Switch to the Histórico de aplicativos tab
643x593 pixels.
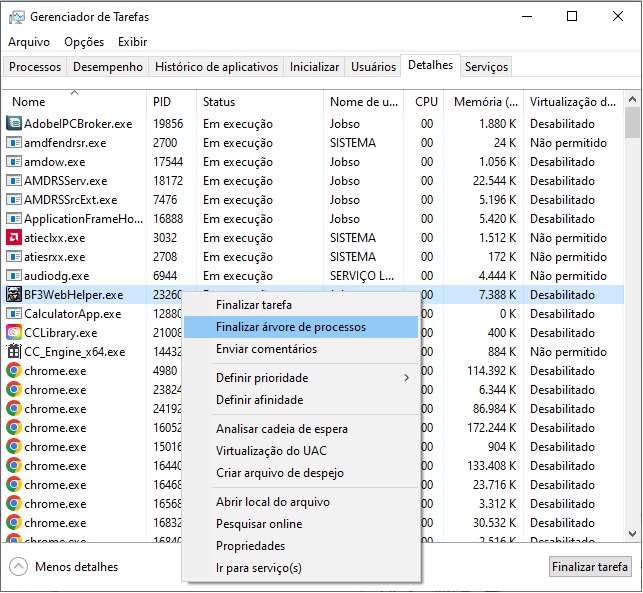[x=217, y=66]
